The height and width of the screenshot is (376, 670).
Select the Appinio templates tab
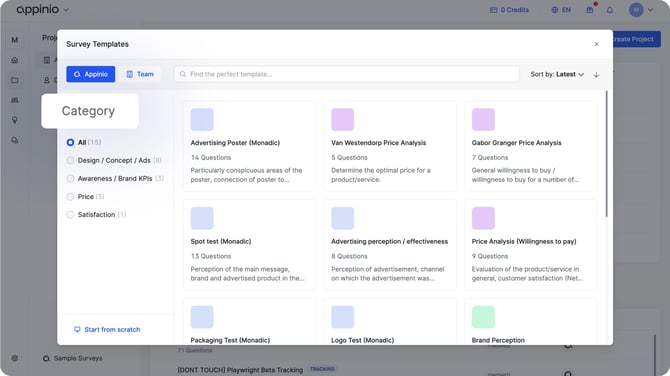[91, 74]
